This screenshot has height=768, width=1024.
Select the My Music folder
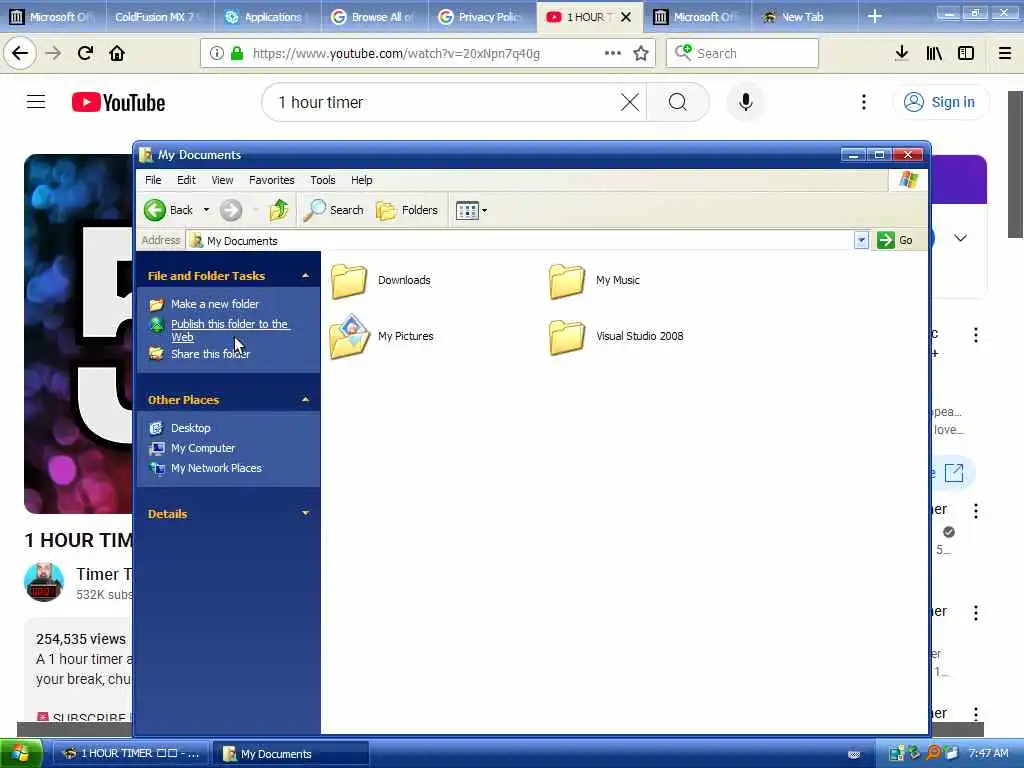(x=594, y=281)
